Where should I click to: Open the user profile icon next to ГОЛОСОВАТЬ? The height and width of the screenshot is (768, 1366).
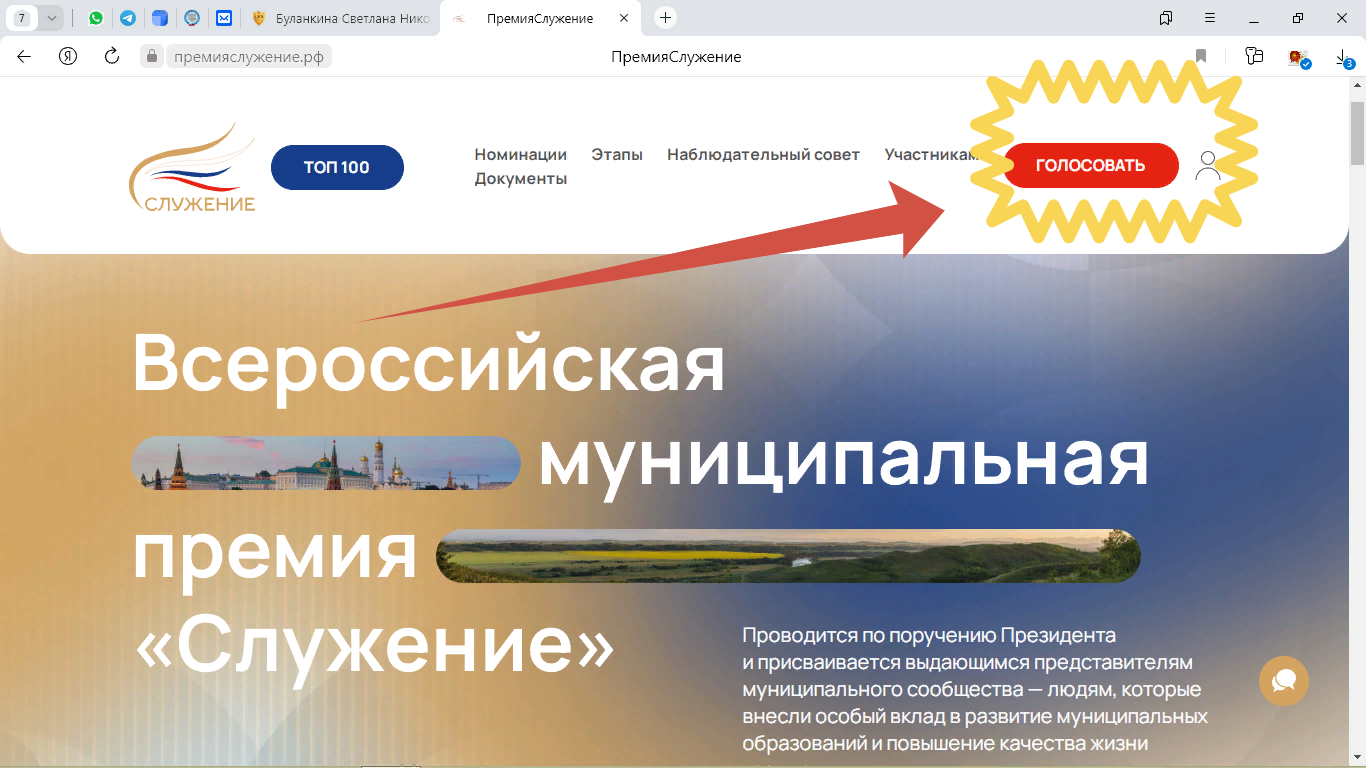point(1209,165)
